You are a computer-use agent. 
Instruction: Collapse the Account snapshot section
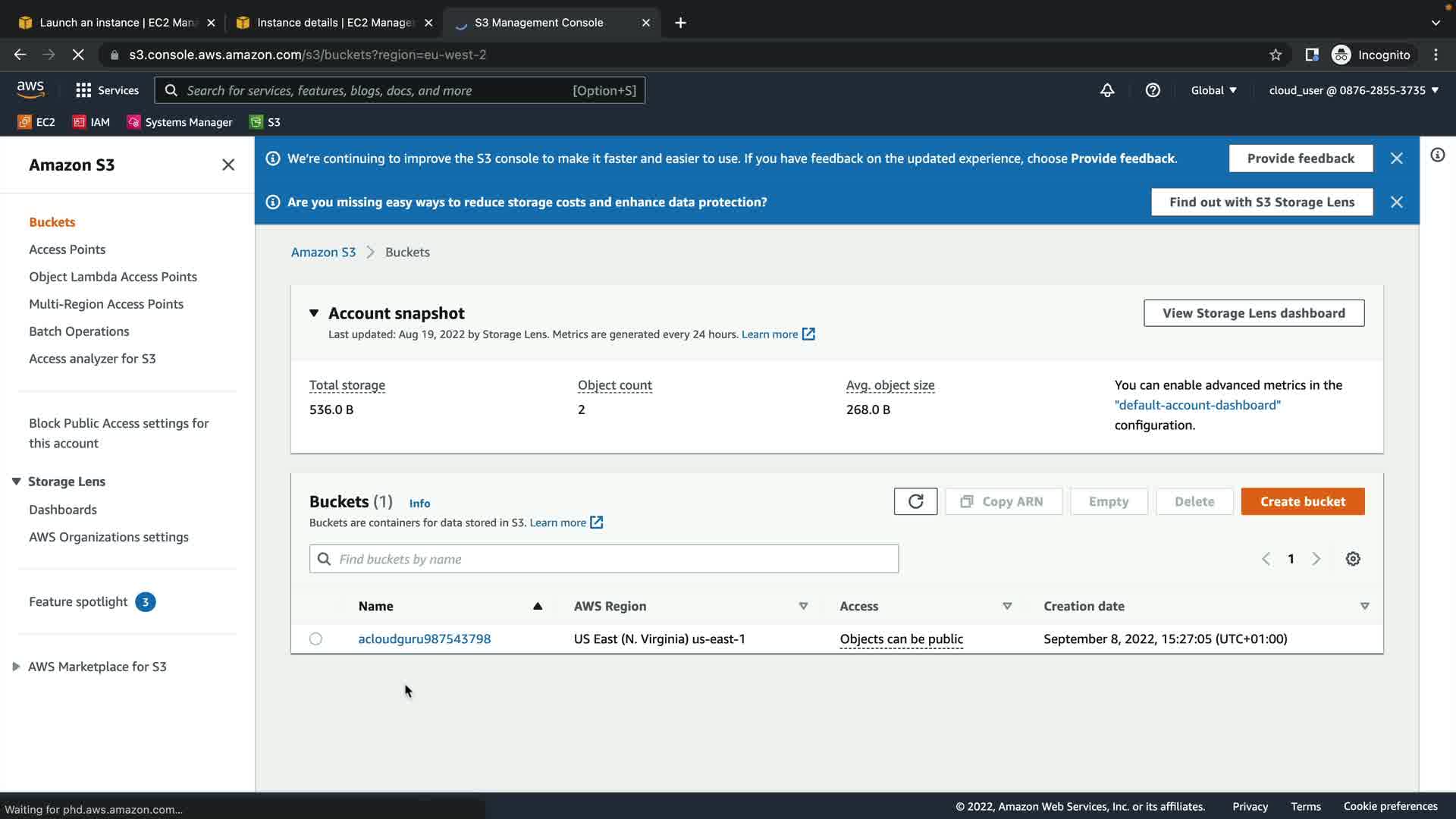314,313
